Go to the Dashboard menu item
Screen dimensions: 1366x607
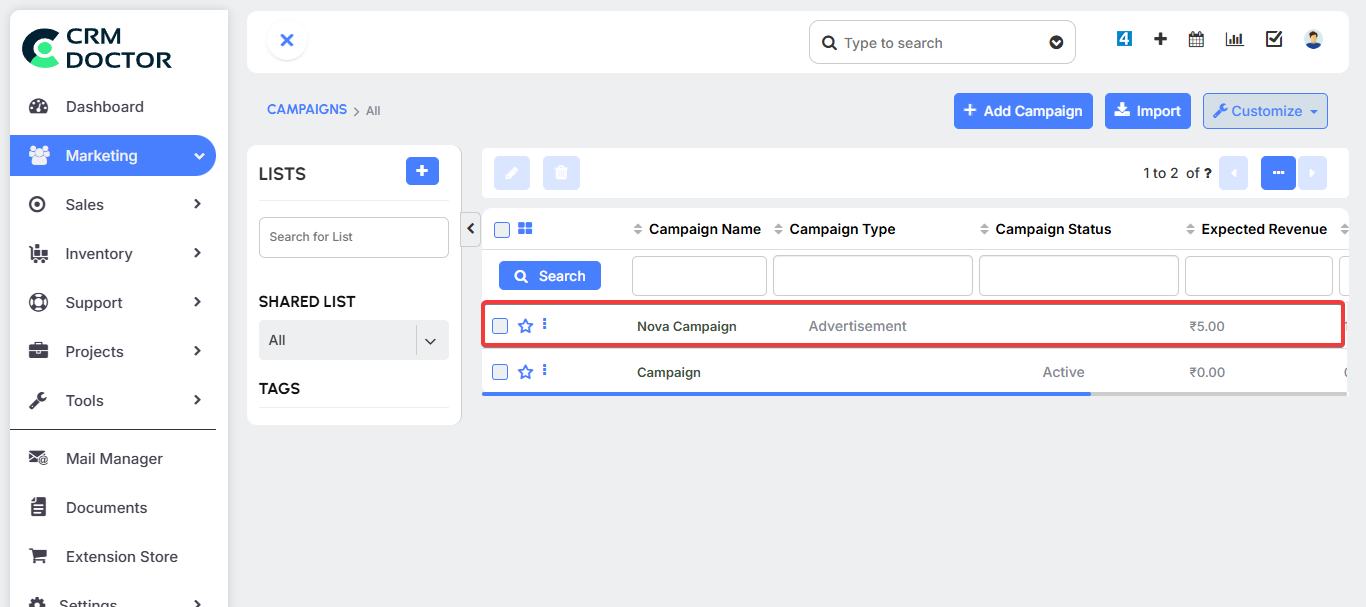pos(104,106)
